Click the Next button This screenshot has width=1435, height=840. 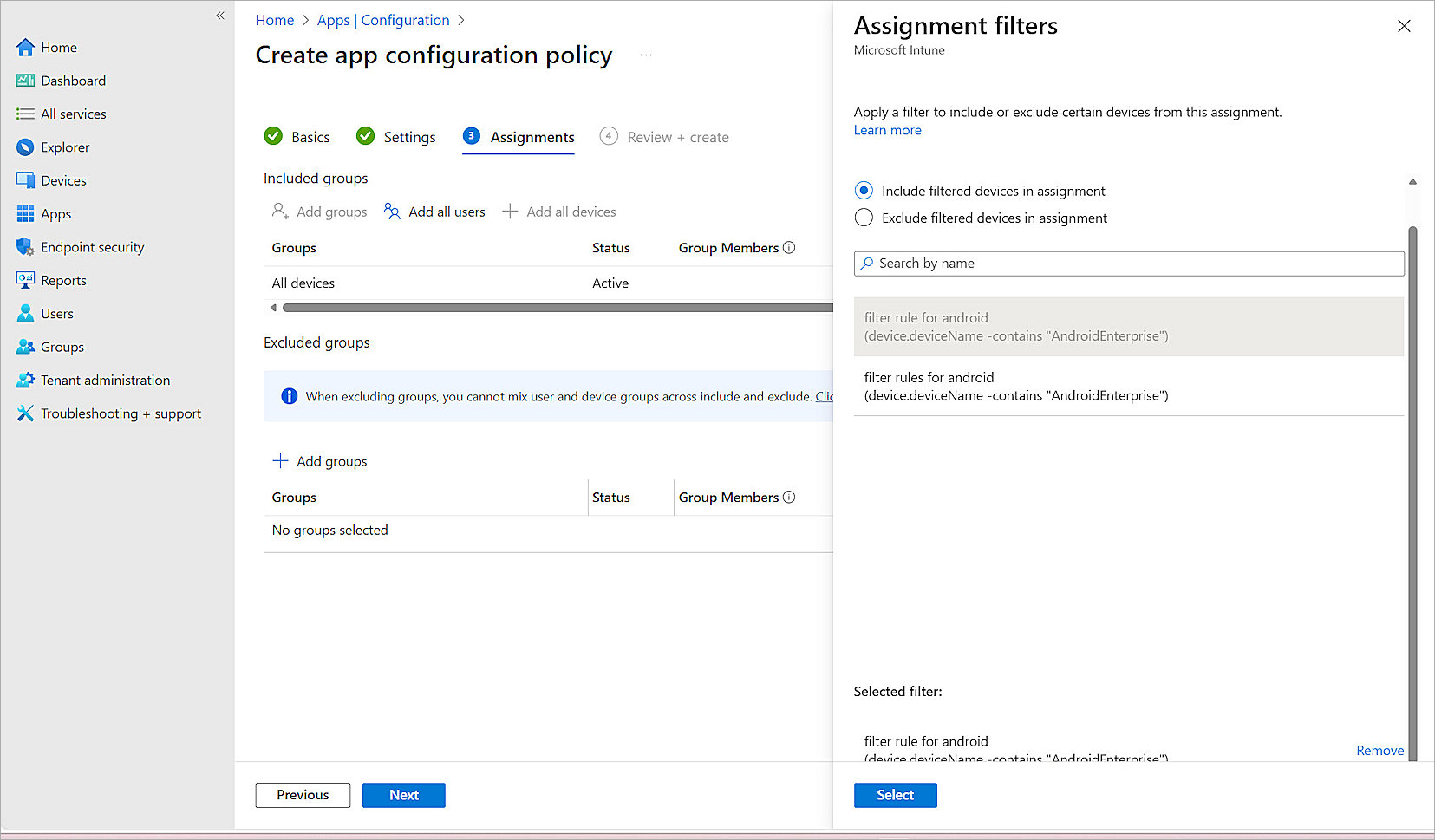(403, 795)
